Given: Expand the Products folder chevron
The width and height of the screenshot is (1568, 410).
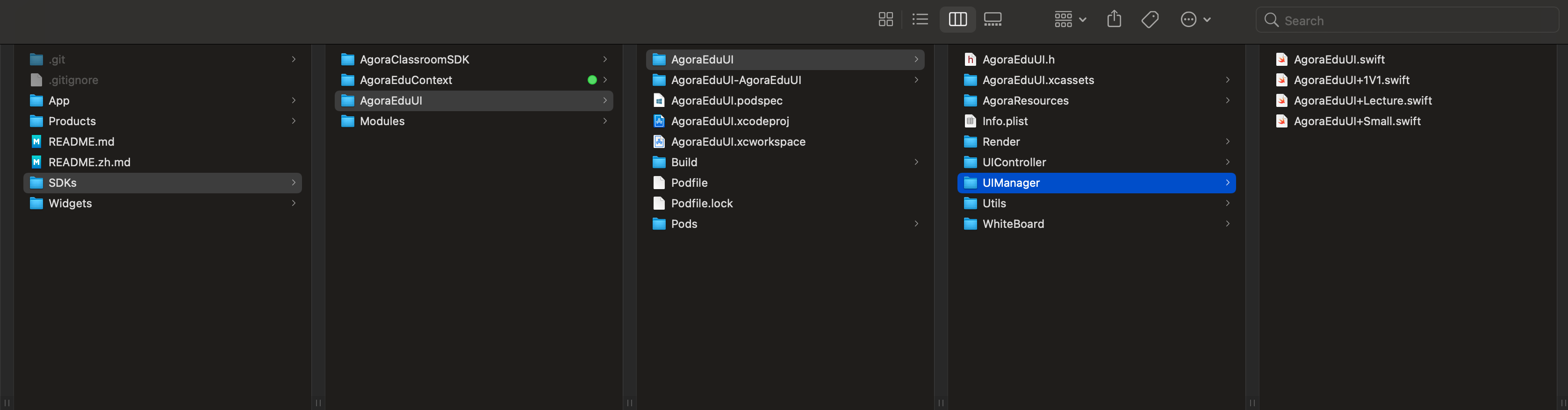Looking at the screenshot, I should (294, 121).
